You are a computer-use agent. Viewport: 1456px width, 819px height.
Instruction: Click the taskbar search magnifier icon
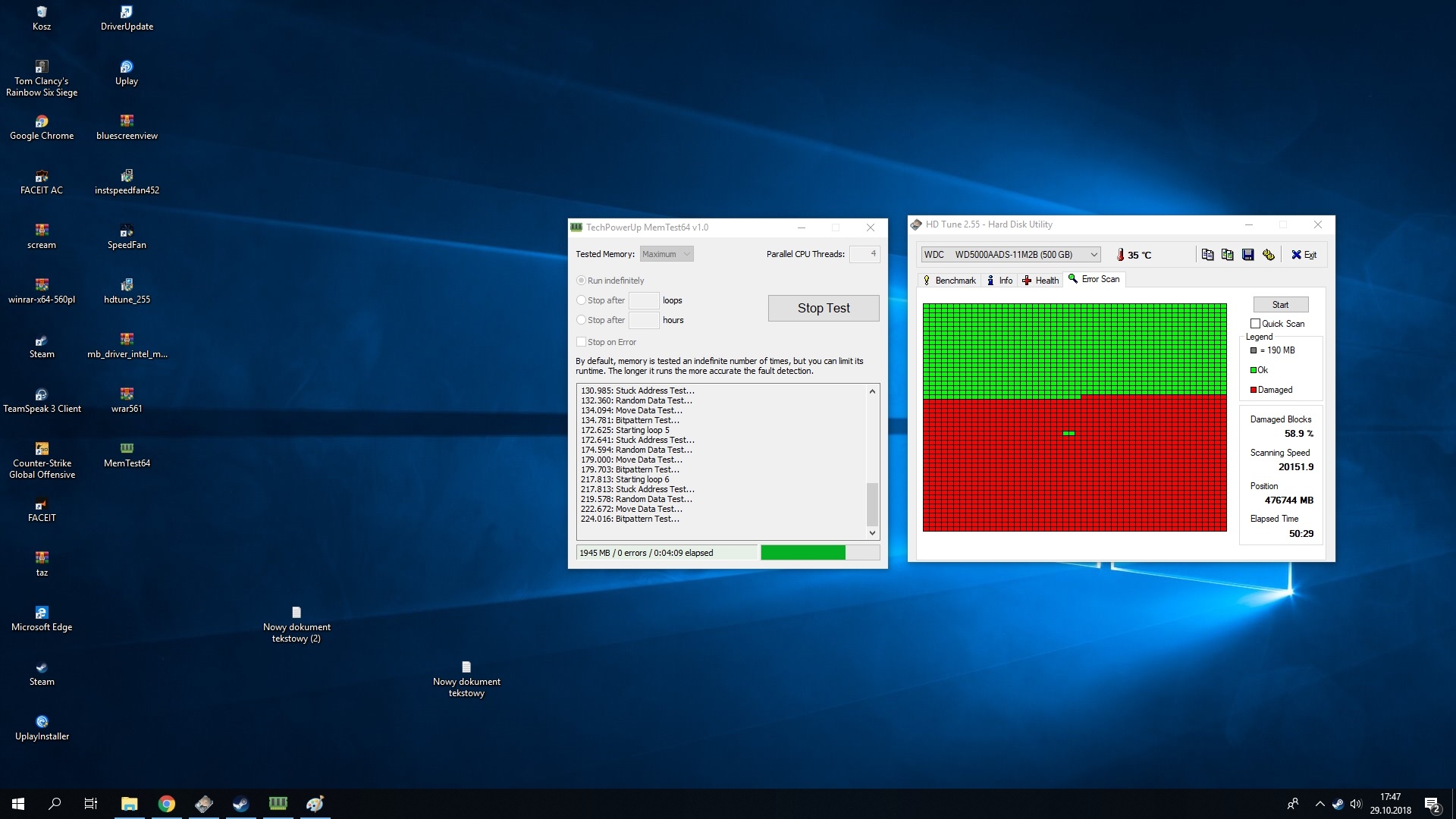click(55, 804)
